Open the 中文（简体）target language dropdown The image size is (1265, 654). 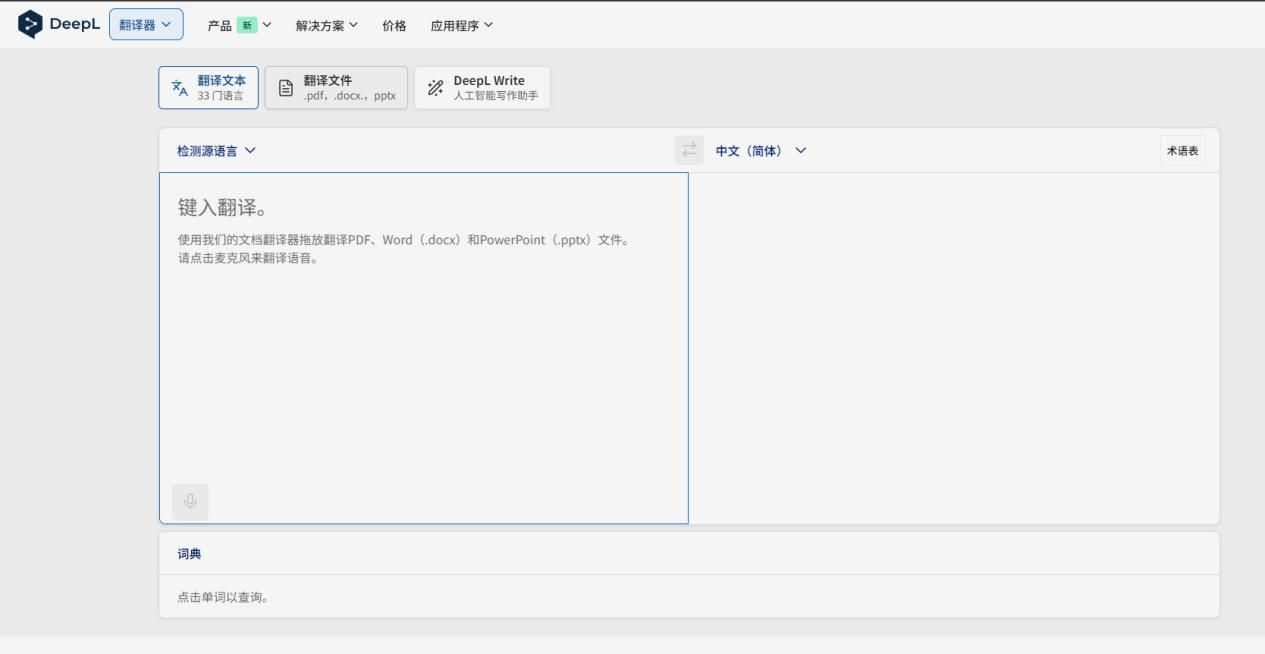coord(760,150)
